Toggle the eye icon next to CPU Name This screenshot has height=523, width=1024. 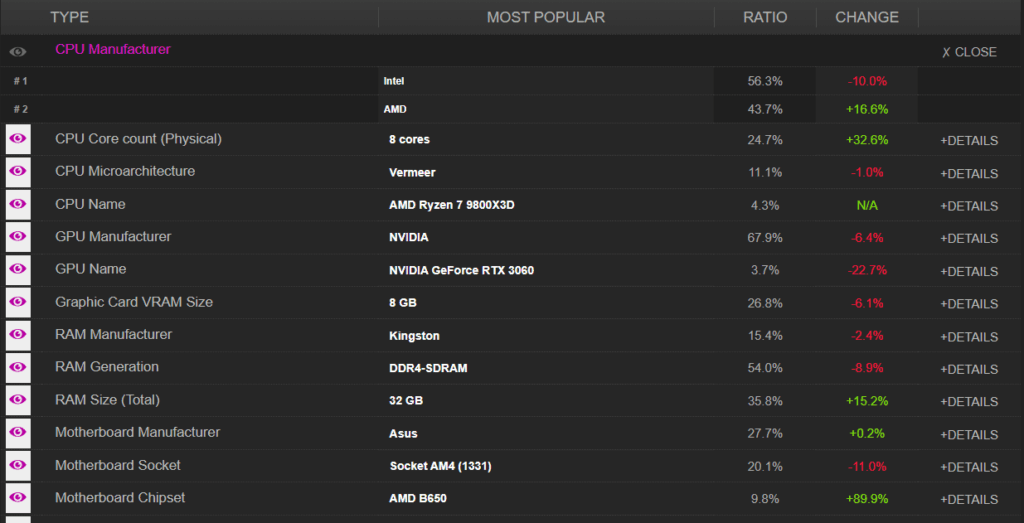[x=18, y=204]
